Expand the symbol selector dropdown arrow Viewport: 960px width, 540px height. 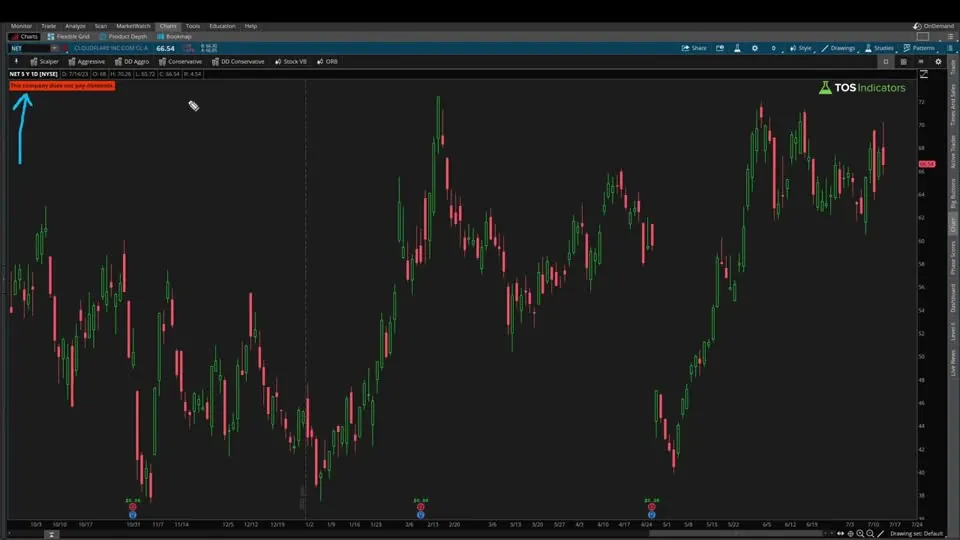pos(54,48)
